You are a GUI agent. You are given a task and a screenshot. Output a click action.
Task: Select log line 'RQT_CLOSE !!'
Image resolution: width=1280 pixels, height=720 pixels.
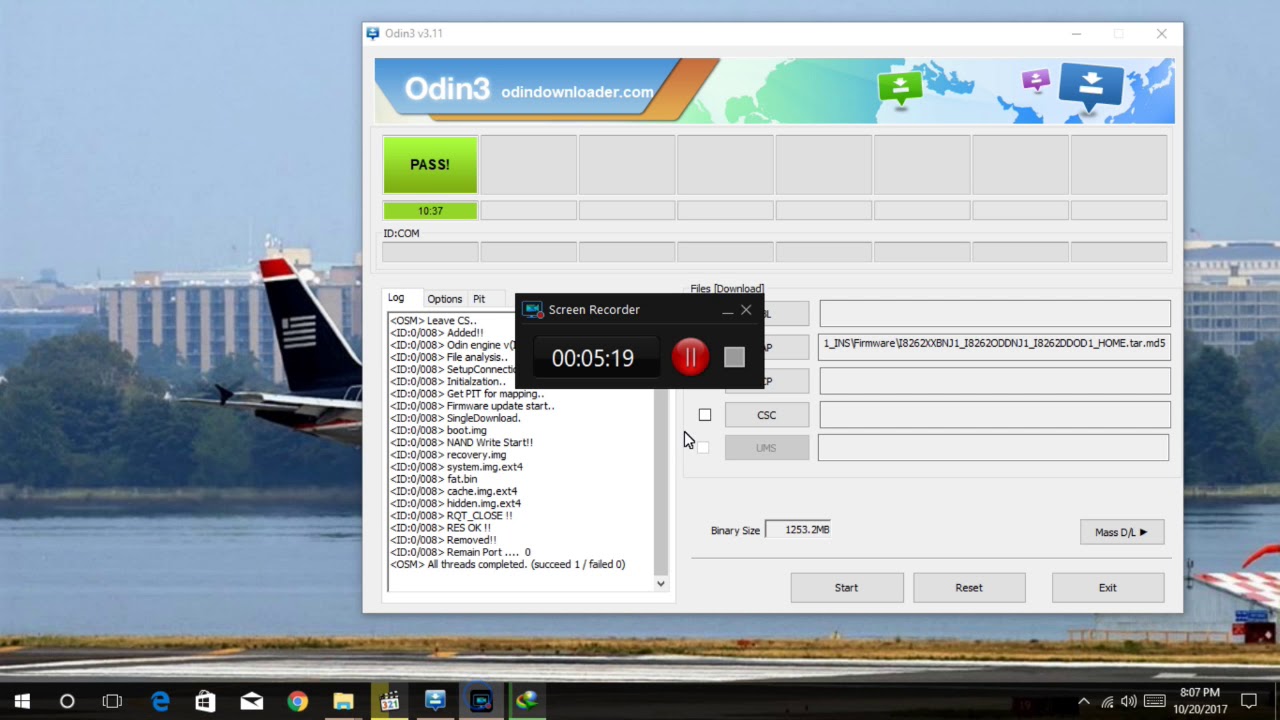point(451,516)
